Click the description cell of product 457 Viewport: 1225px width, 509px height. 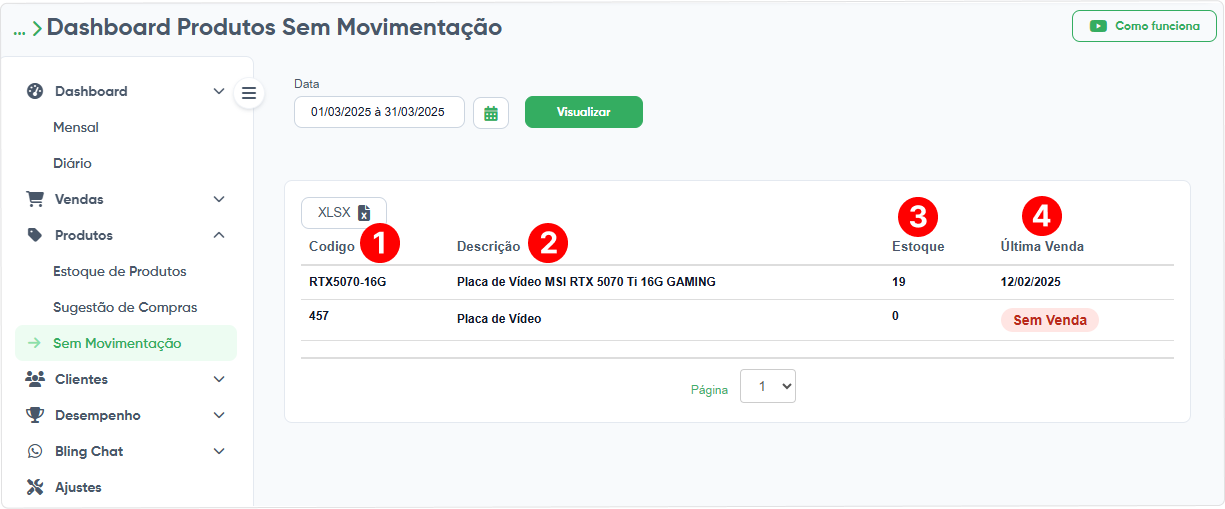(x=499, y=319)
